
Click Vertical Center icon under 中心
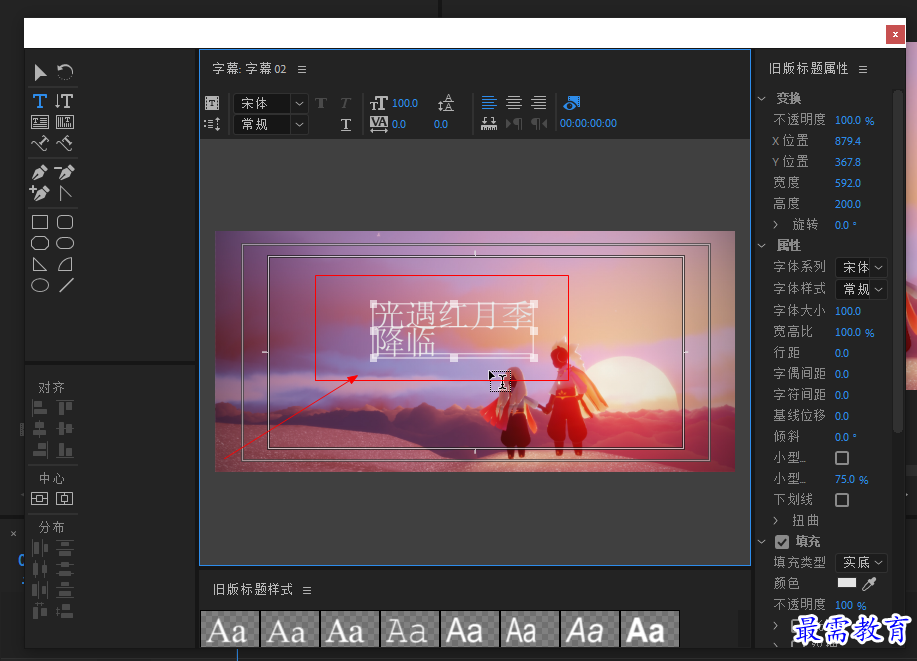[x=64, y=498]
